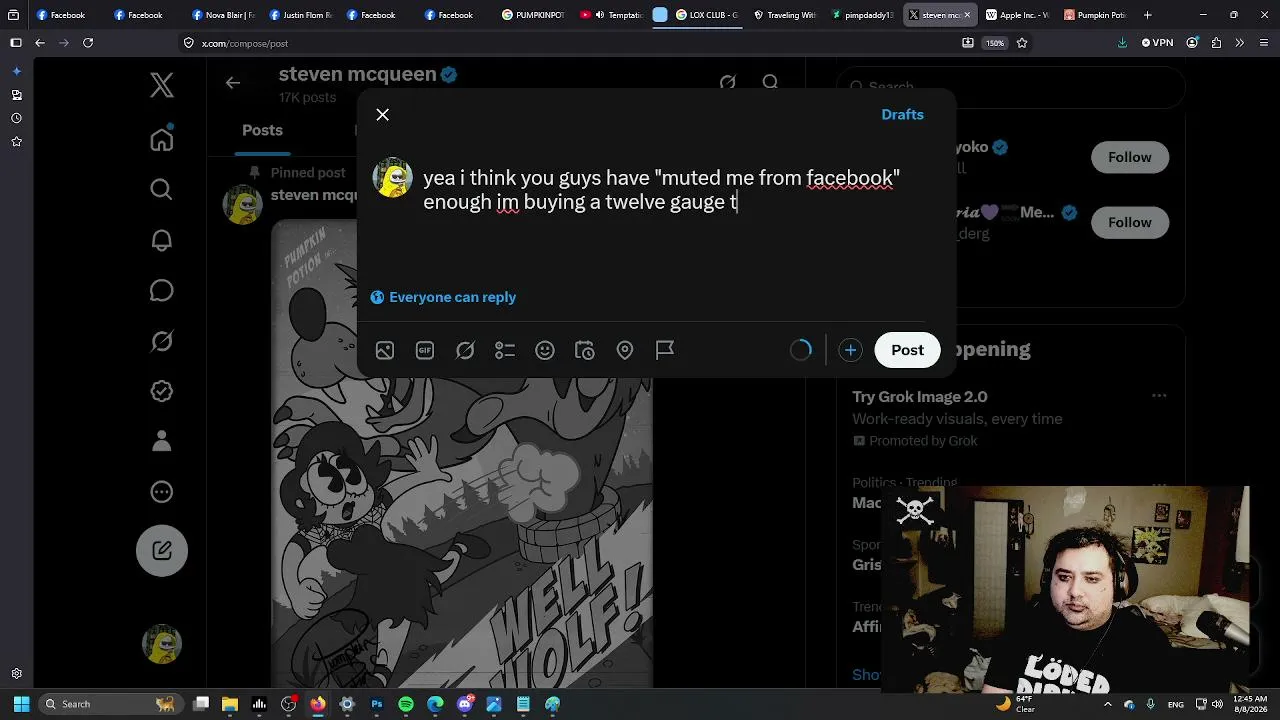The image size is (1280, 720).
Task: Open Photoshop from the taskbar
Action: pos(377,704)
